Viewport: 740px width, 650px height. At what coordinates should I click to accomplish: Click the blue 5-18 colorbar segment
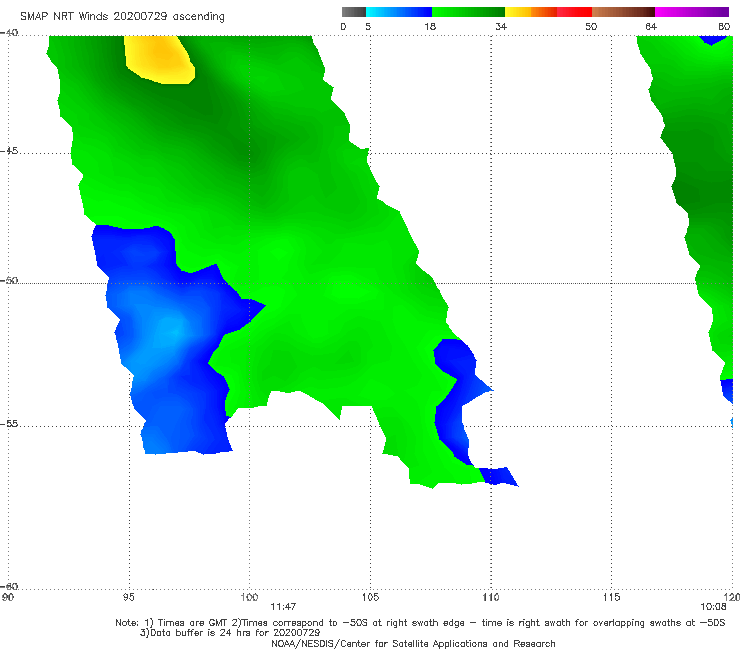[x=399, y=12]
